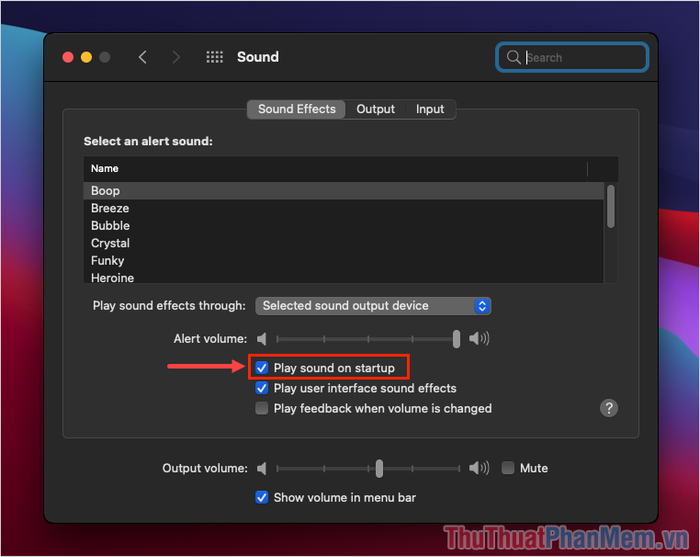Select the Heroine alert sound

pos(343,277)
